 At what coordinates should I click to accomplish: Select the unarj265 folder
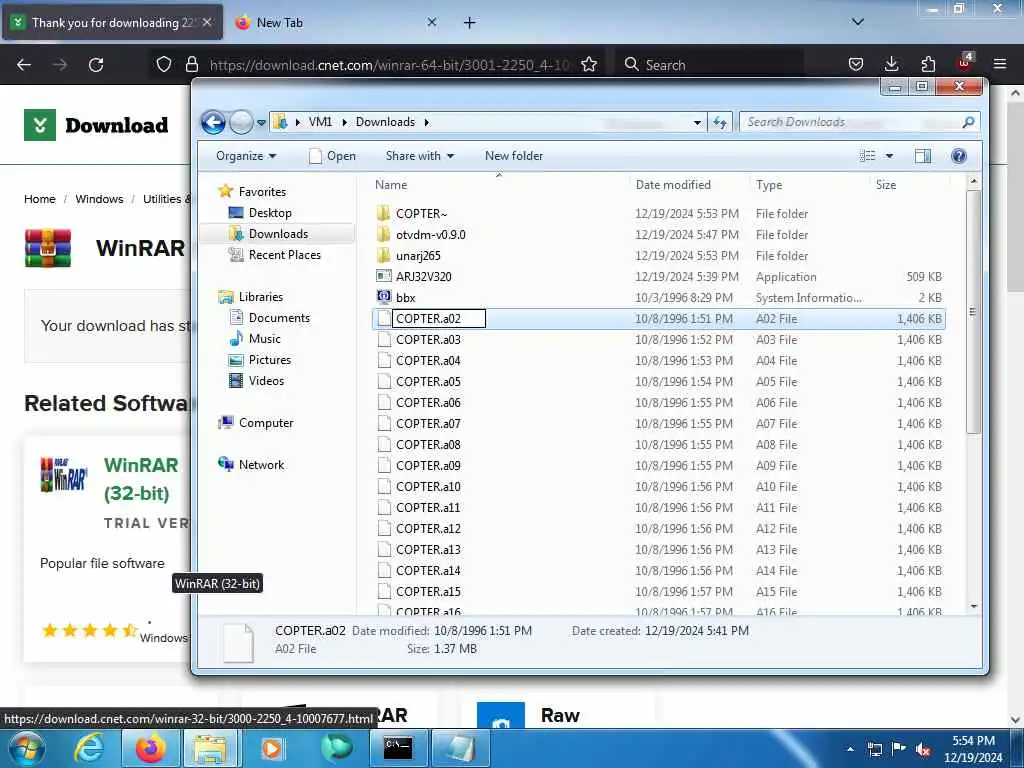pyautogui.click(x=418, y=255)
